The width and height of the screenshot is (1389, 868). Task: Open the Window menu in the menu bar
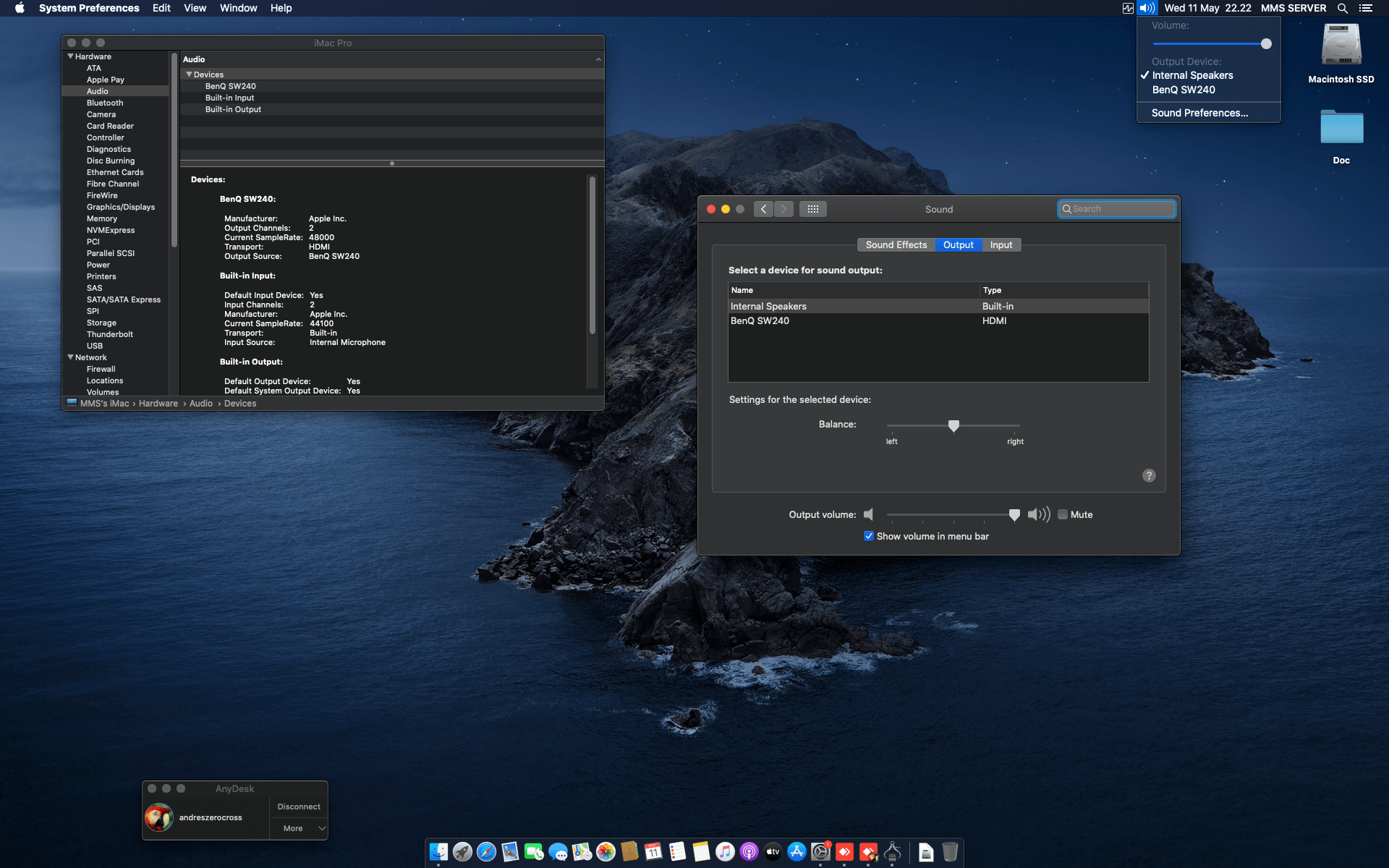[238, 8]
